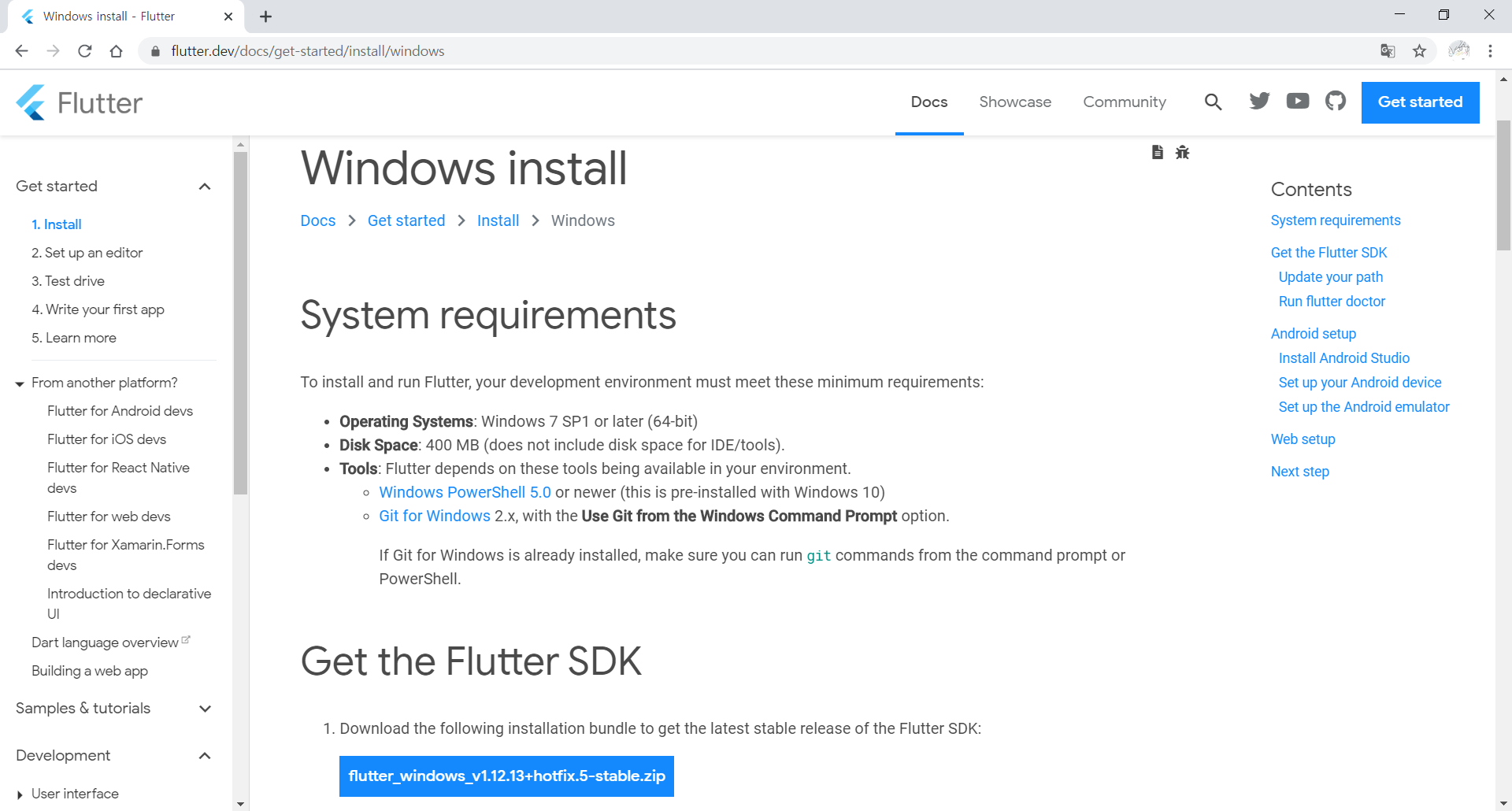Go back with the browser back arrow

21,51
